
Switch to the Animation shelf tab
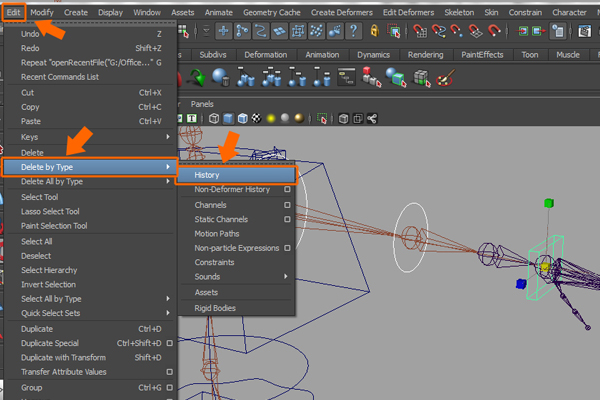322,55
